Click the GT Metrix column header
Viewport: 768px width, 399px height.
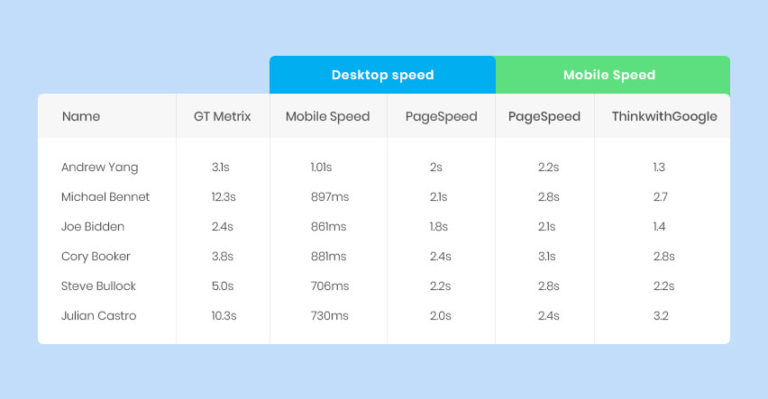tap(222, 117)
